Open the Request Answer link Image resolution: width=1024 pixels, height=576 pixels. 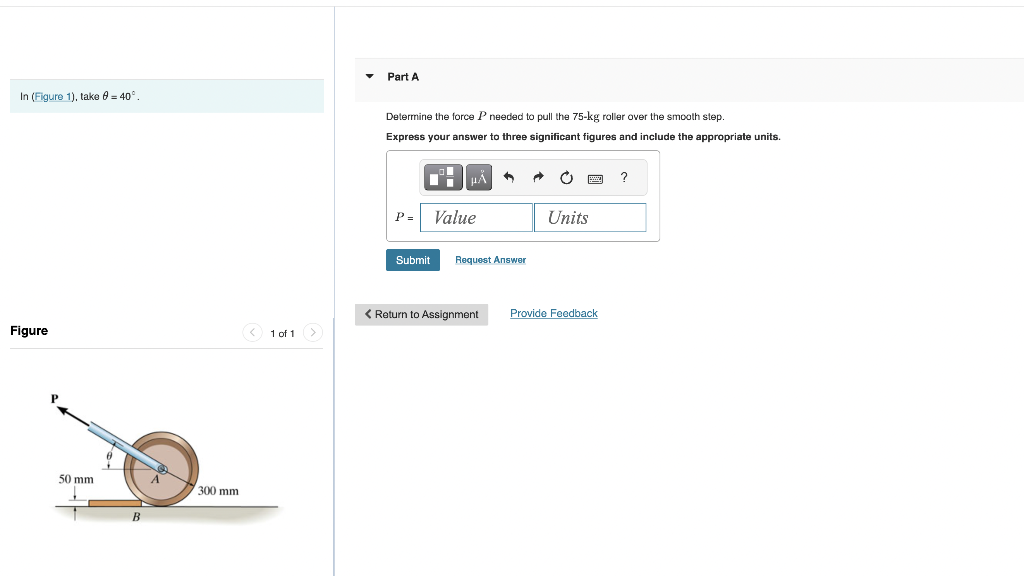(490, 259)
